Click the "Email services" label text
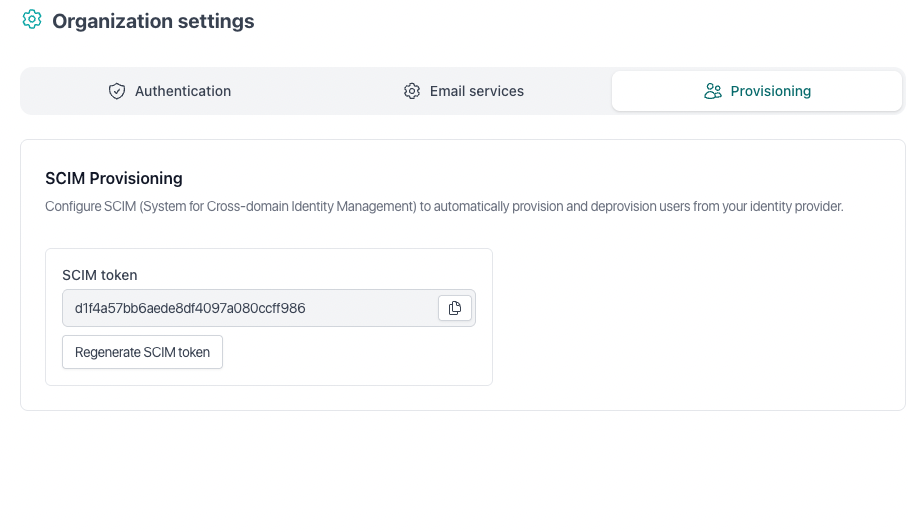908x532 pixels. click(x=477, y=91)
